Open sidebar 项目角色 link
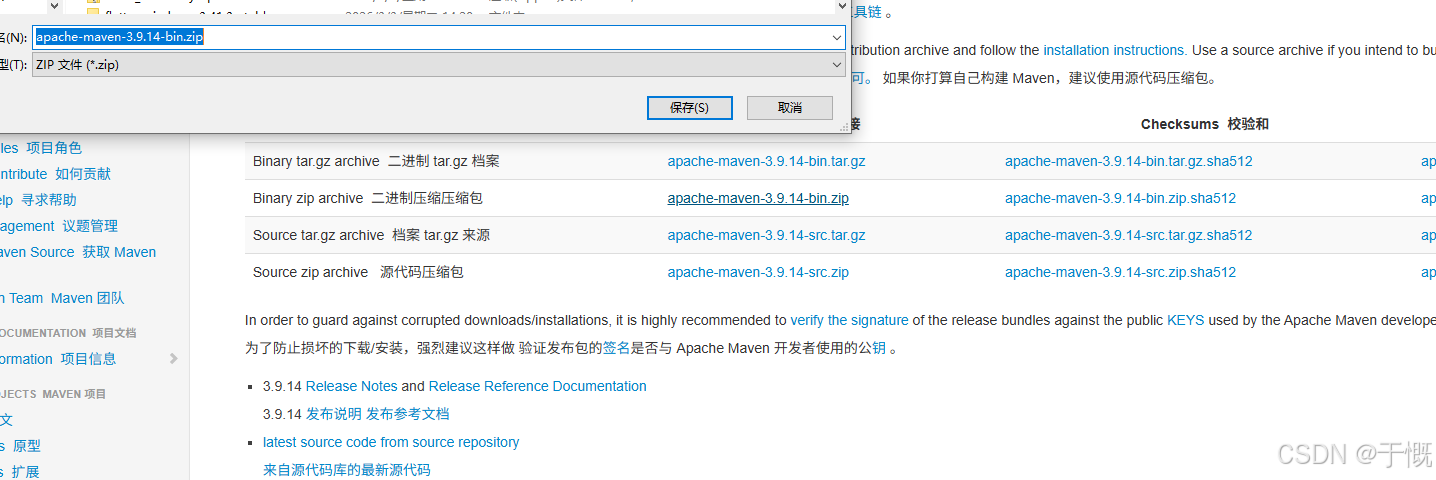Screen dimensions: 1436x480 tap(54, 148)
